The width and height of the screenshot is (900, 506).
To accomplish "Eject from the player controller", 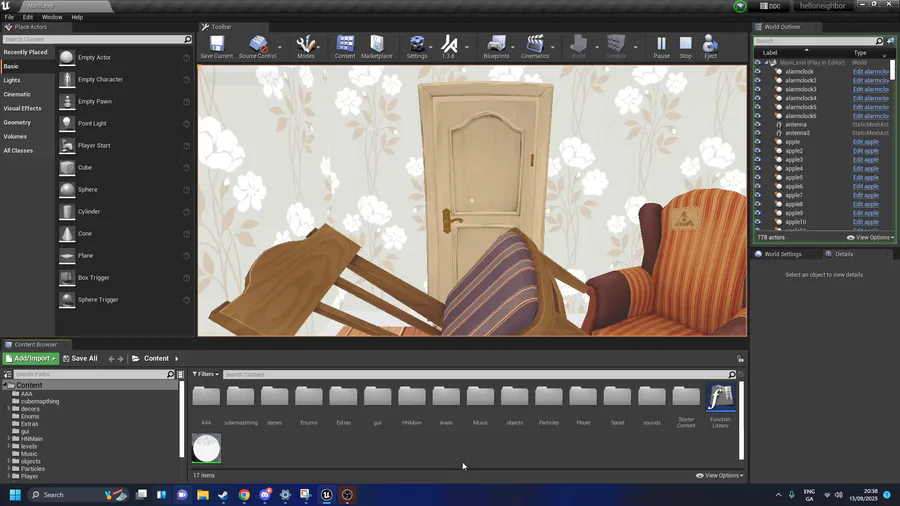I will click(710, 46).
